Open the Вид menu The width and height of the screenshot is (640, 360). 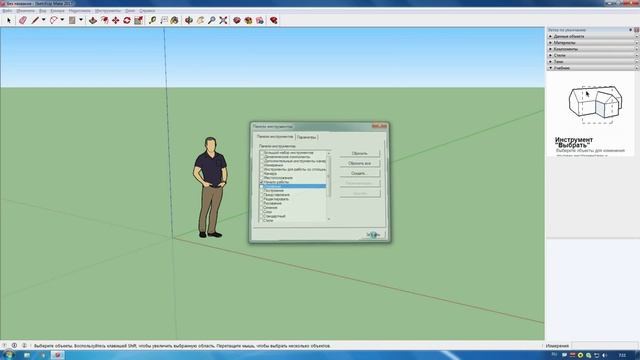pos(42,11)
